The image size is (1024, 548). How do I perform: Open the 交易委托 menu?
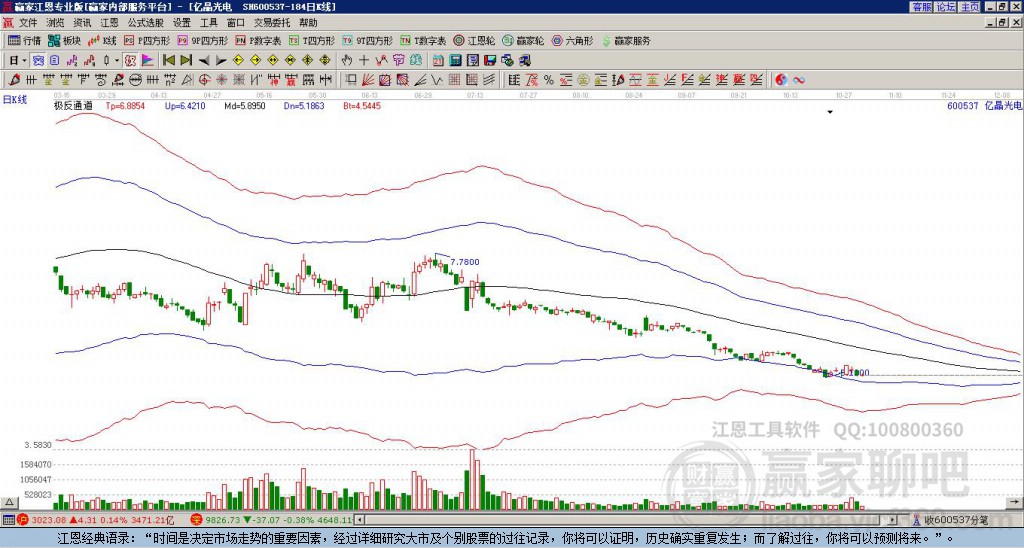coord(272,22)
